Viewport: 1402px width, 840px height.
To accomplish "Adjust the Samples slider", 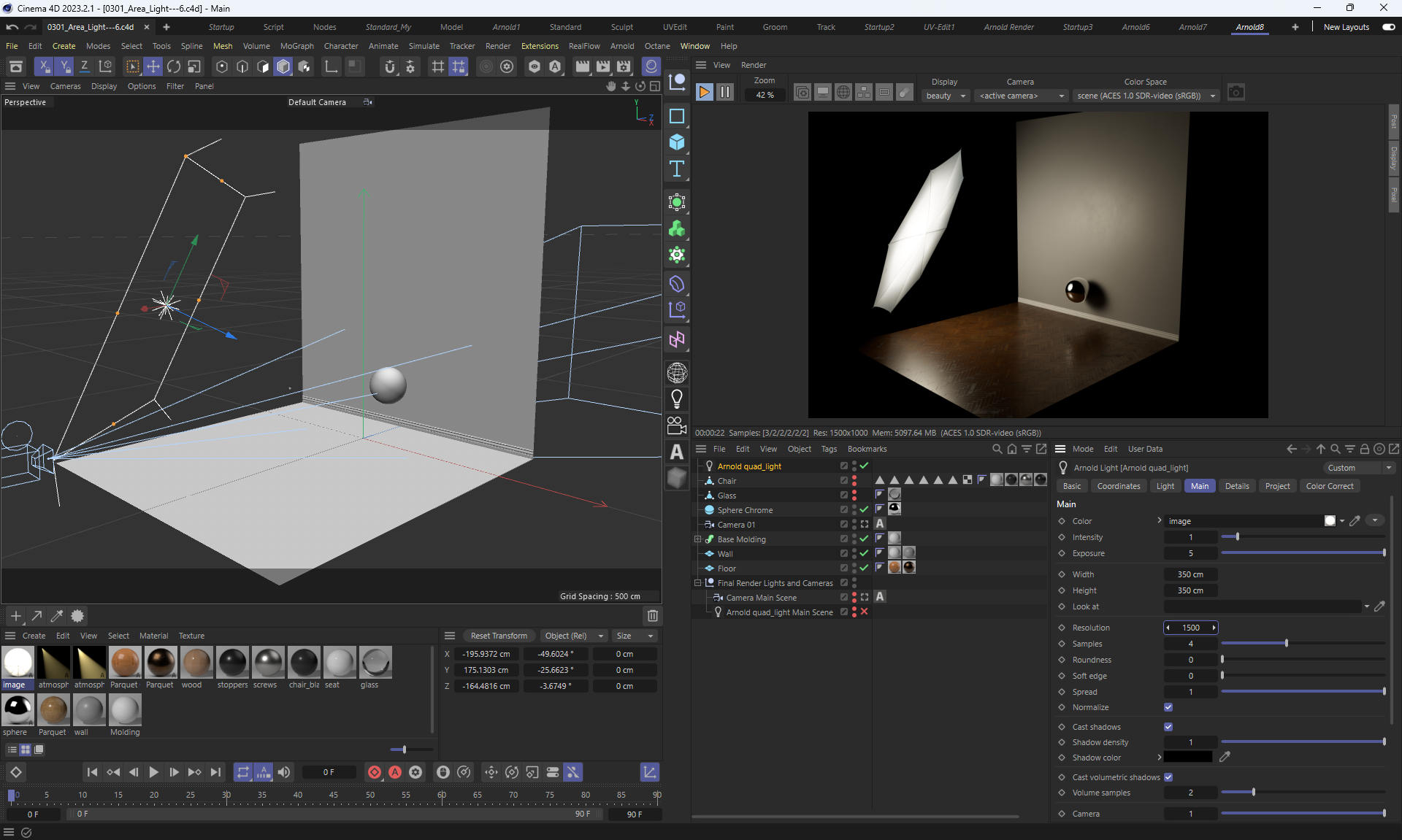I will coord(1286,644).
